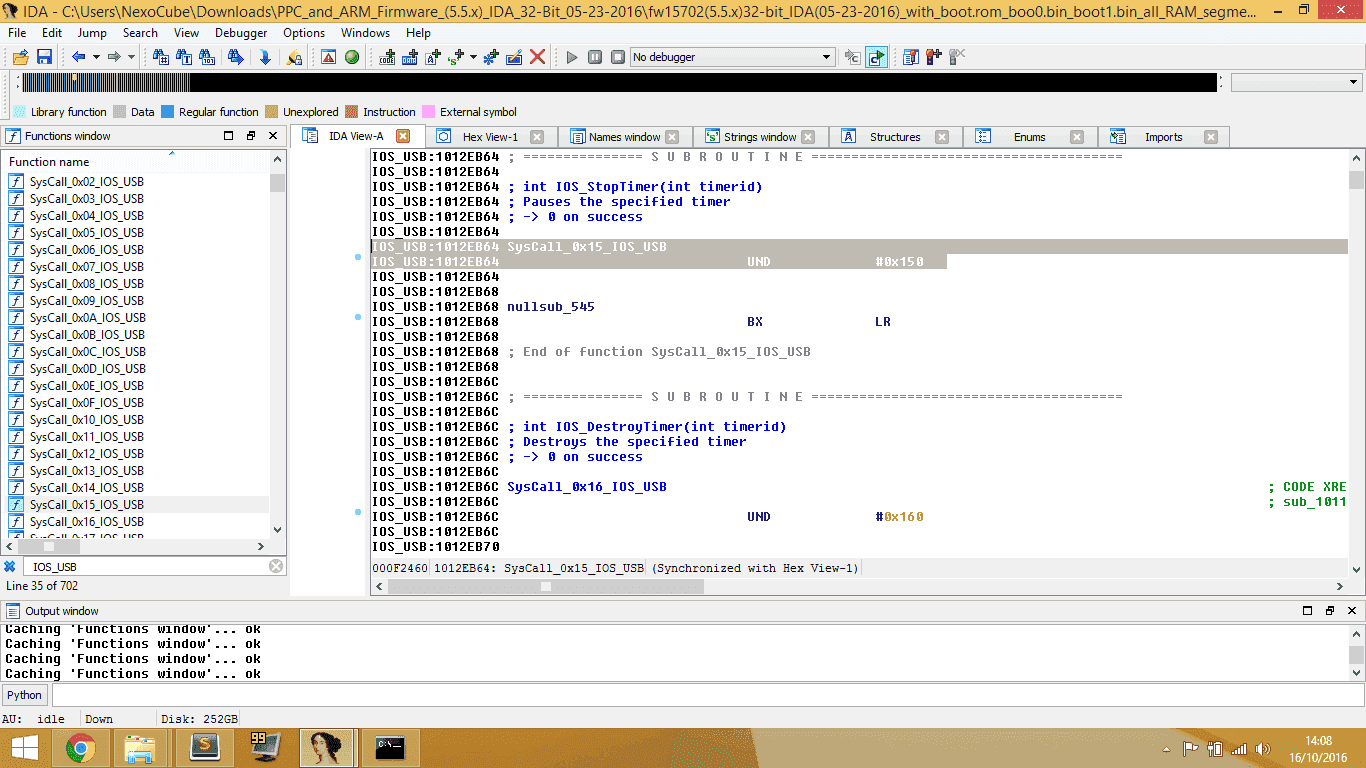Viewport: 1366px width, 768px height.
Task: Click the breakpoint list icon
Action: [x=911, y=57]
